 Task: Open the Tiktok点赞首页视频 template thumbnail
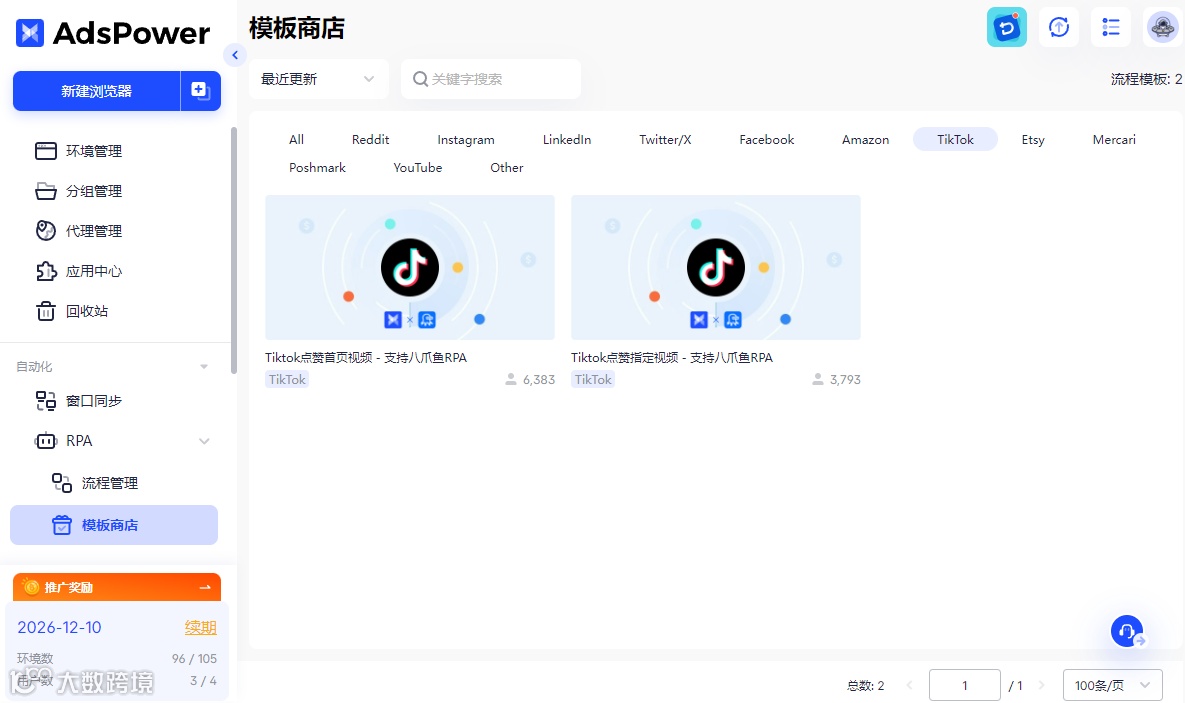point(410,268)
